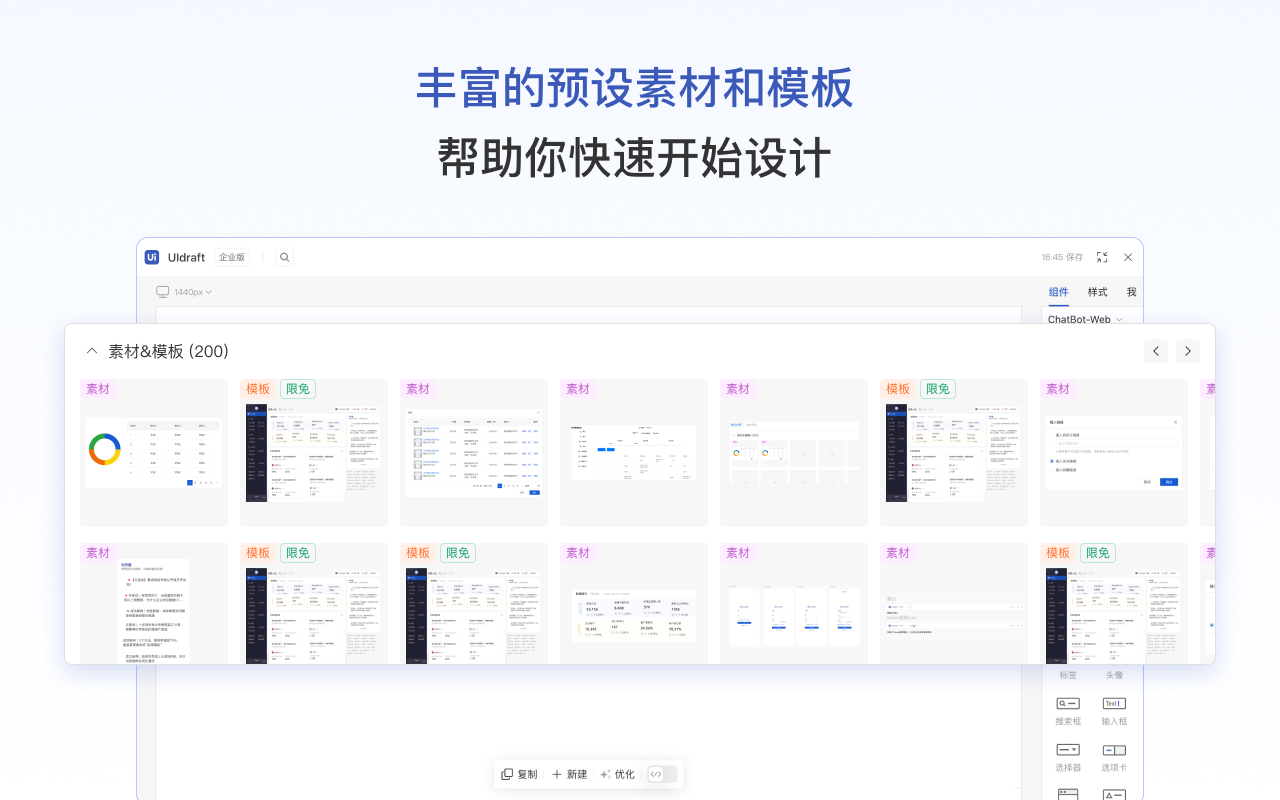Select the paginated table with image rows thumbnail
The height and width of the screenshot is (800, 1280).
point(474,453)
